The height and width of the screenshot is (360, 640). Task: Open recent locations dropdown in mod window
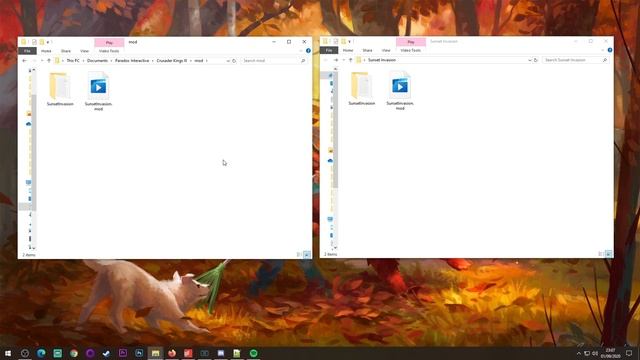(x=42, y=61)
